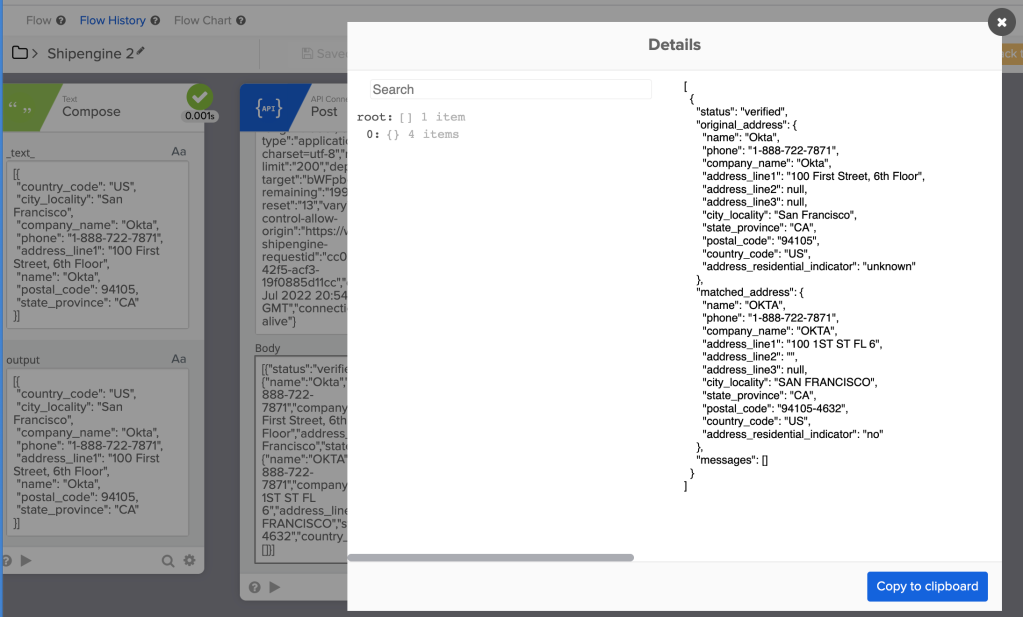The width and height of the screenshot is (1023, 617).
Task: Run the Compose step with the play icon
Action: [25, 561]
